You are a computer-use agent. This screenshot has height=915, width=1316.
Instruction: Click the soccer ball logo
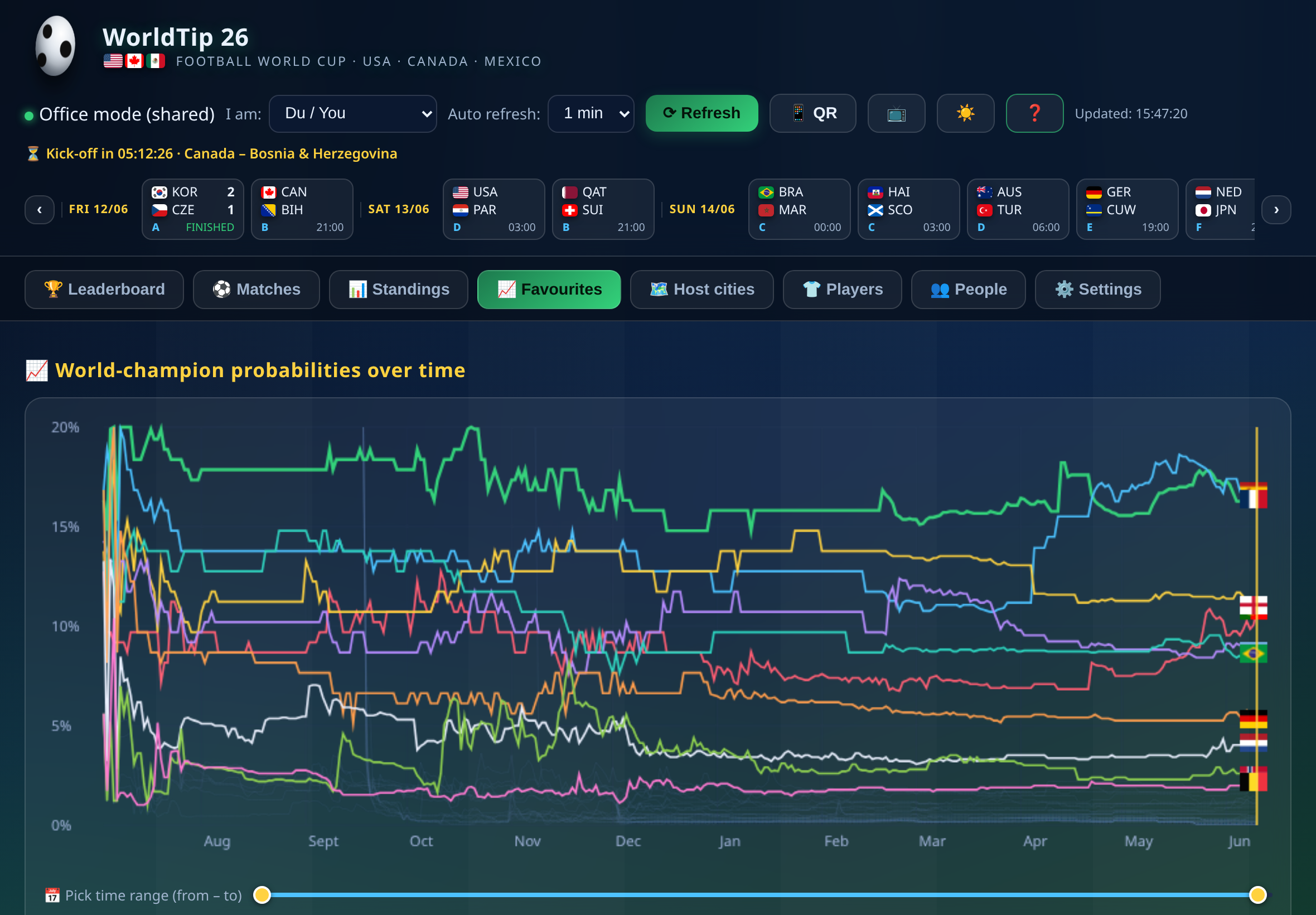(x=55, y=46)
